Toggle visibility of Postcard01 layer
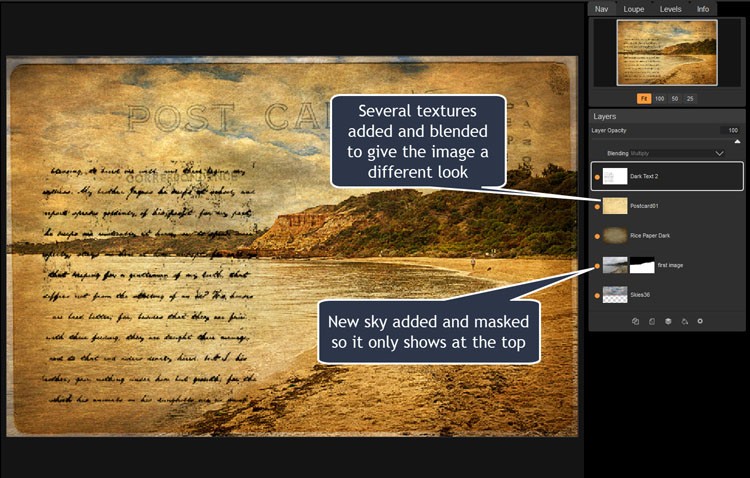The height and width of the screenshot is (478, 750). click(597, 206)
